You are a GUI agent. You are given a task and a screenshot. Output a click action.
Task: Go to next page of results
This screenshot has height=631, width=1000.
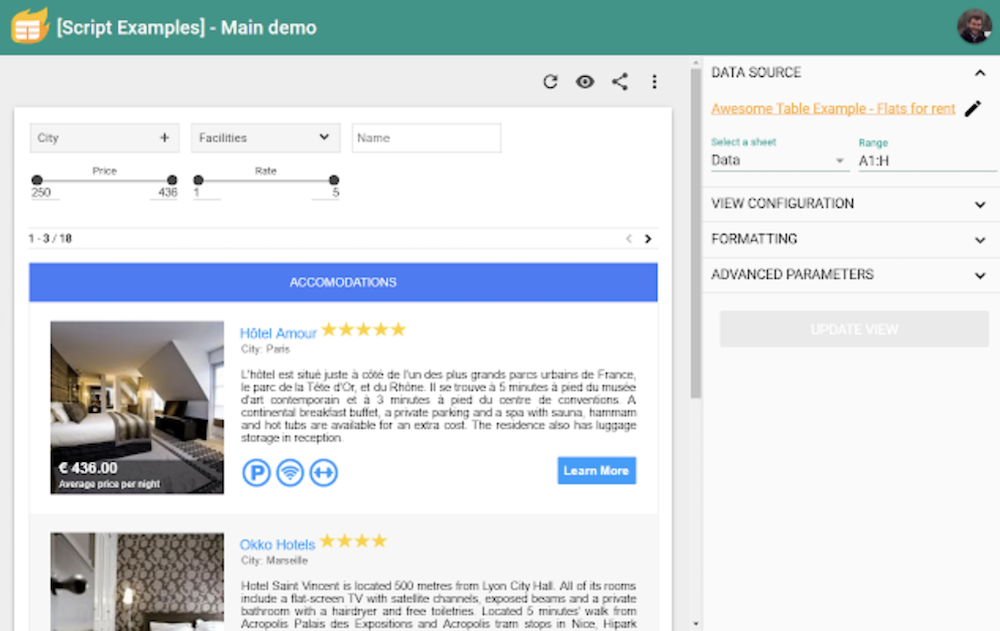point(648,239)
